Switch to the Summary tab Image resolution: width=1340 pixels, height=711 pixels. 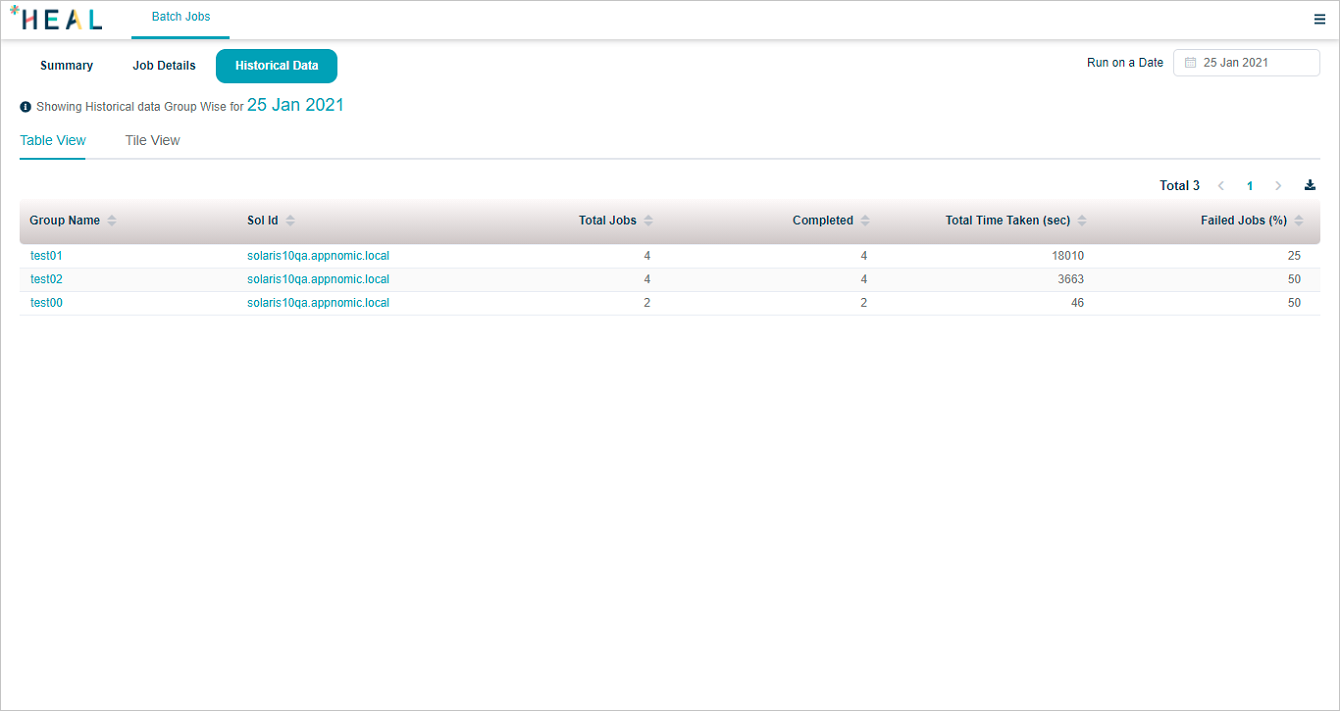coord(66,66)
